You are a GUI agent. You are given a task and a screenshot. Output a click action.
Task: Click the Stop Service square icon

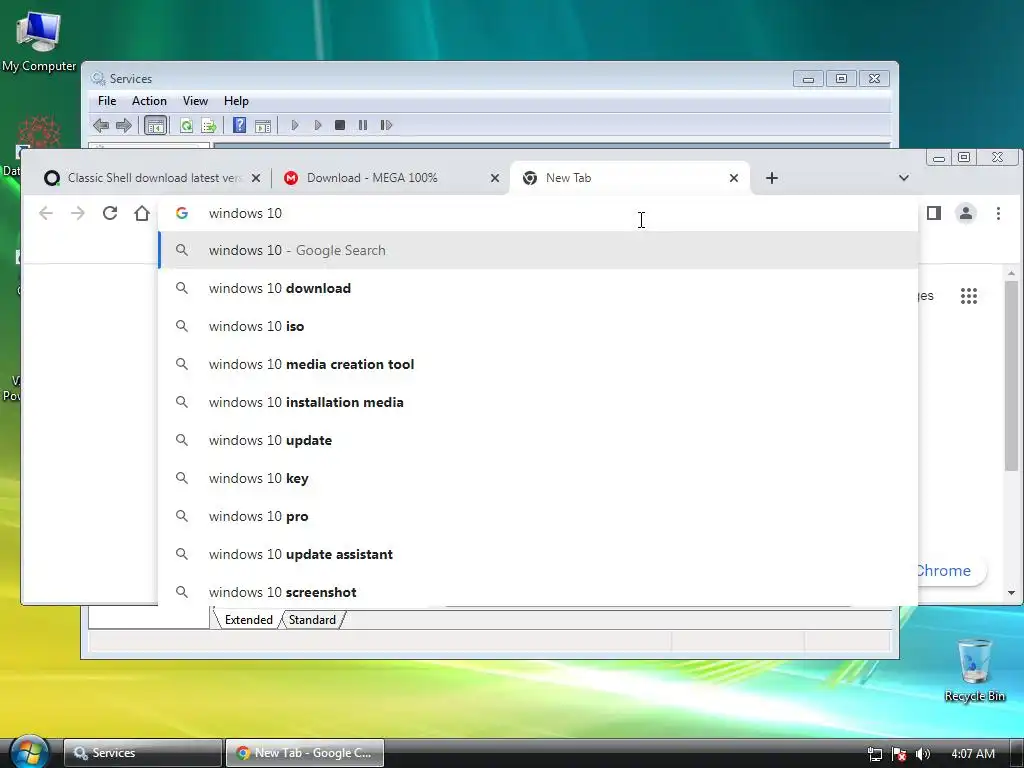click(x=340, y=125)
